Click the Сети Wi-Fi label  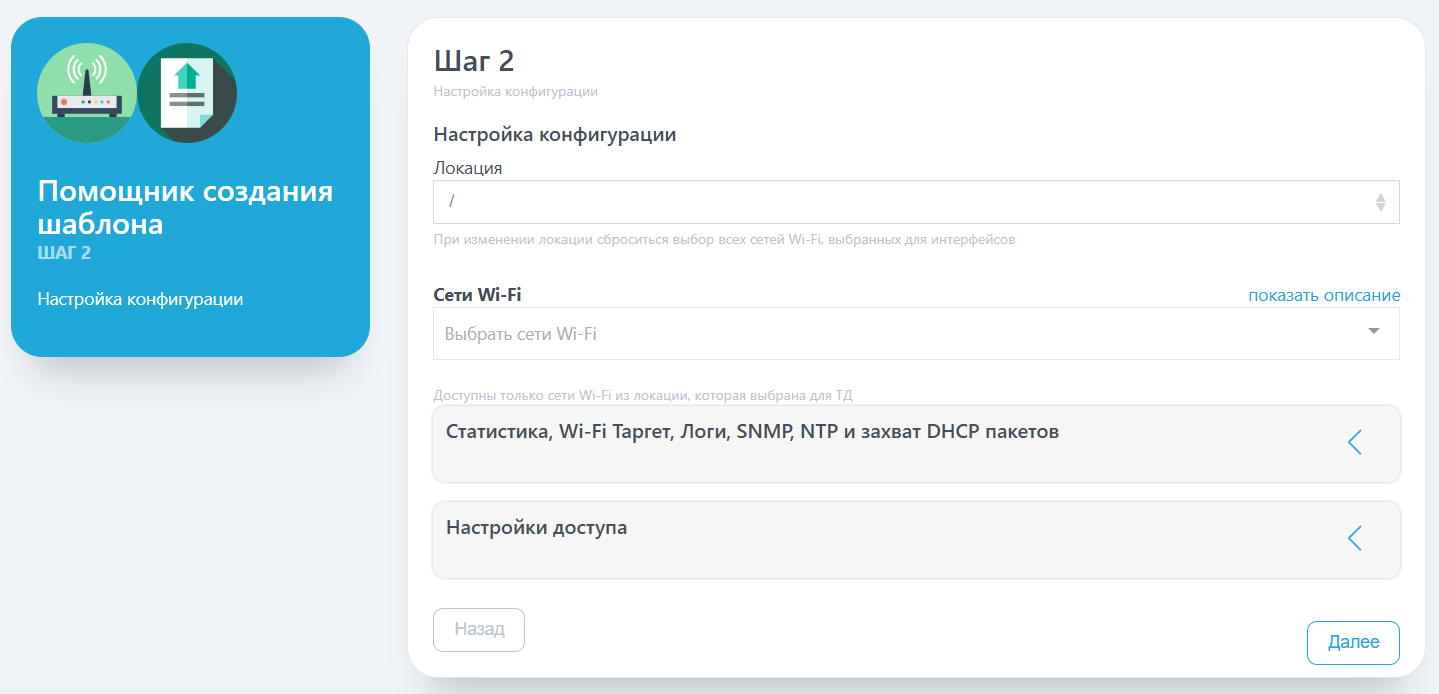478,295
